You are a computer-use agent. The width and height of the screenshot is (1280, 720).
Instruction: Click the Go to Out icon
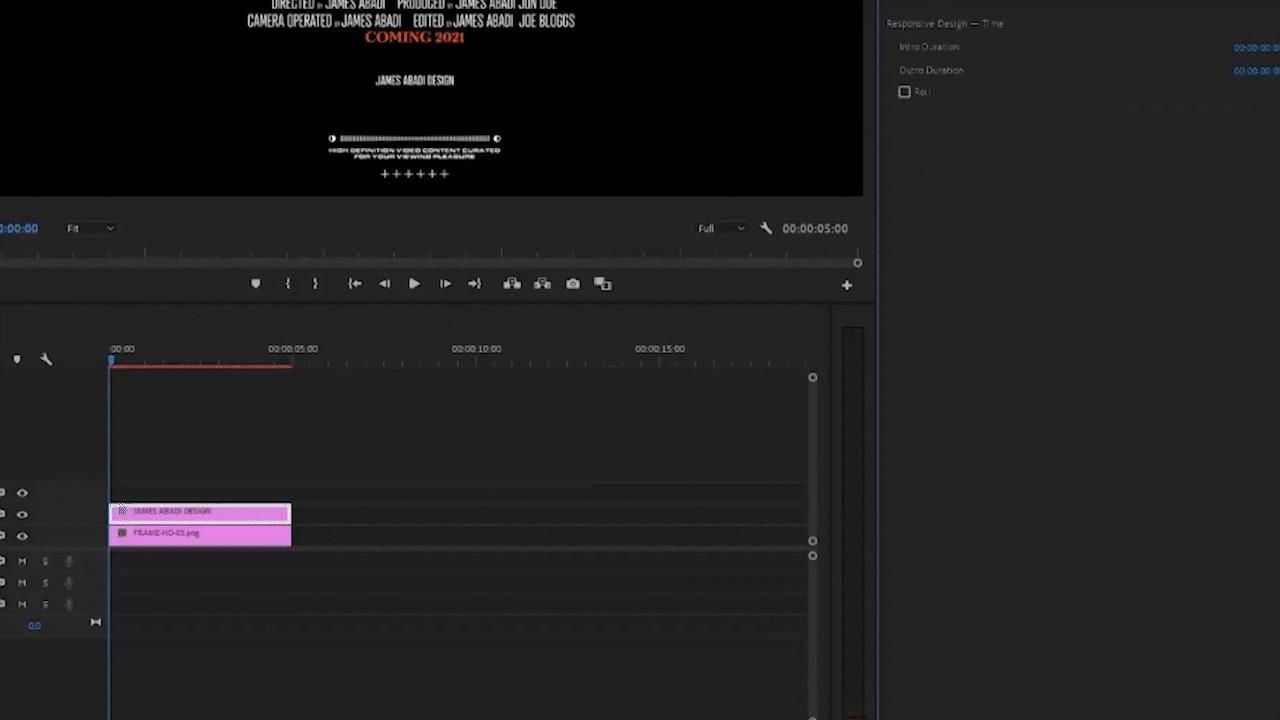(475, 284)
